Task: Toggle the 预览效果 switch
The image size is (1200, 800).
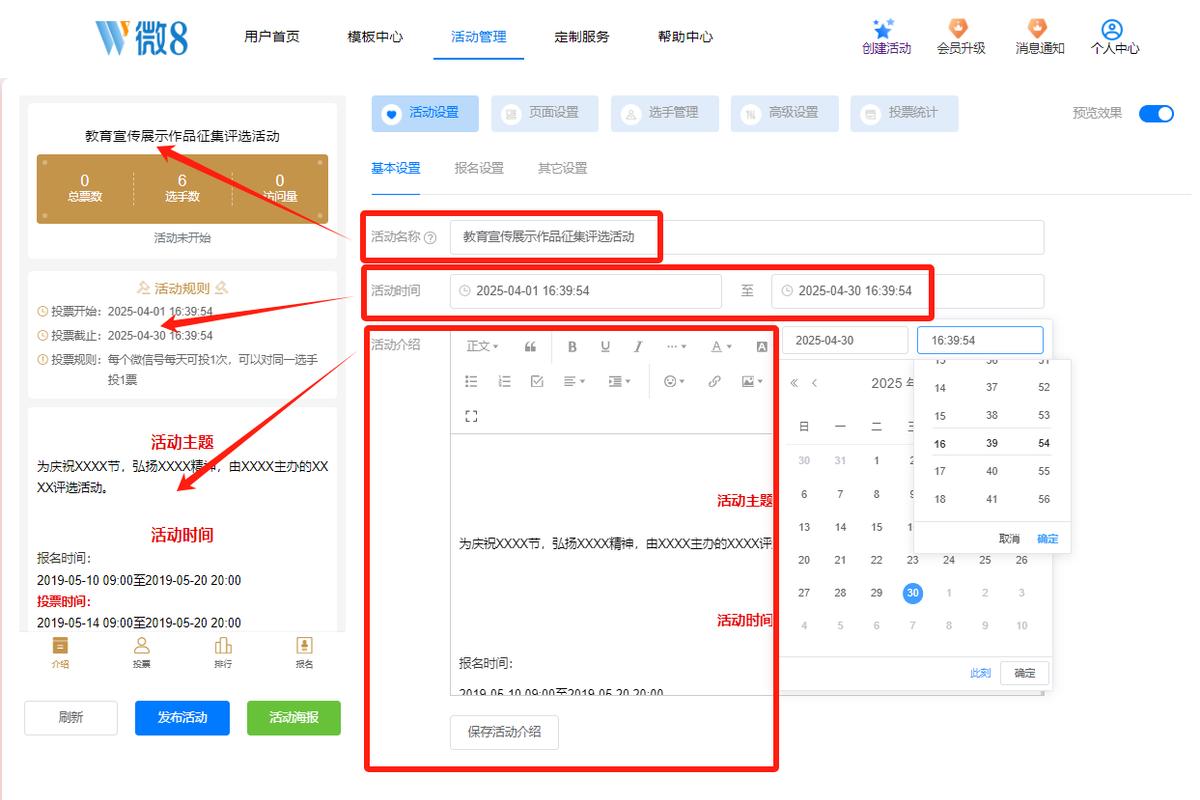Action: 1156,113
